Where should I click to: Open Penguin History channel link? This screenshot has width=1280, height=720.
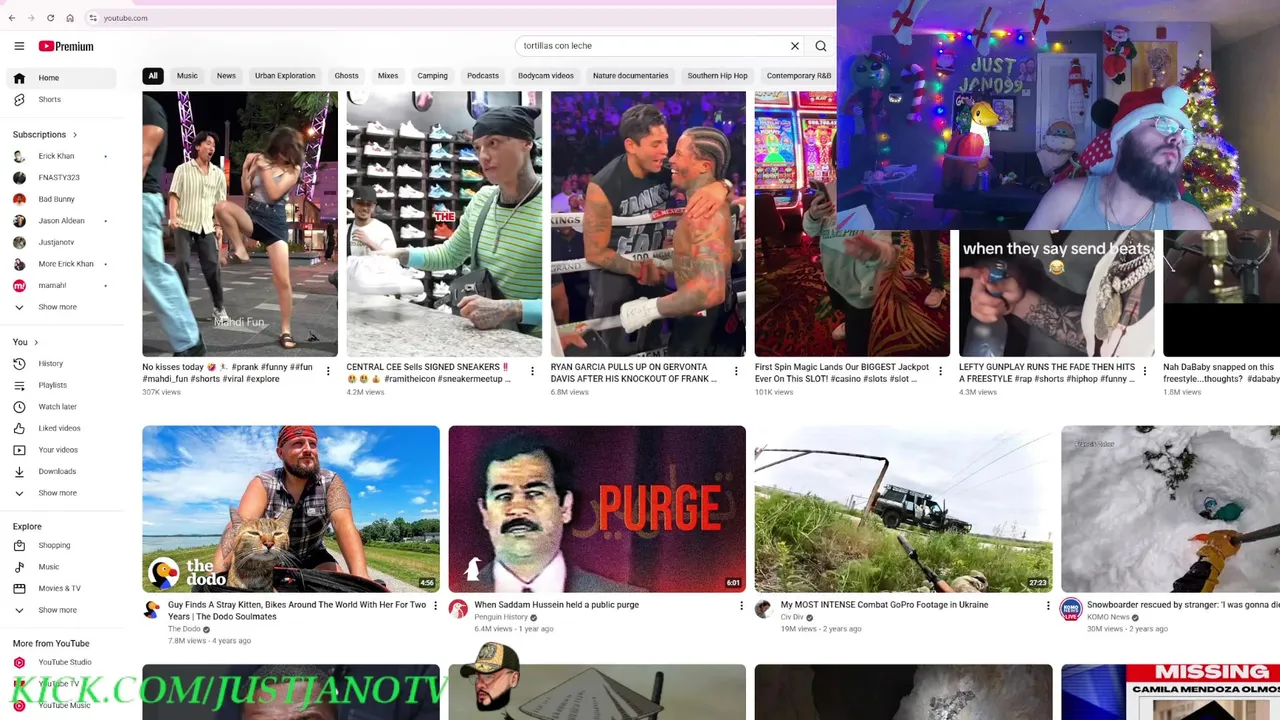(x=501, y=617)
